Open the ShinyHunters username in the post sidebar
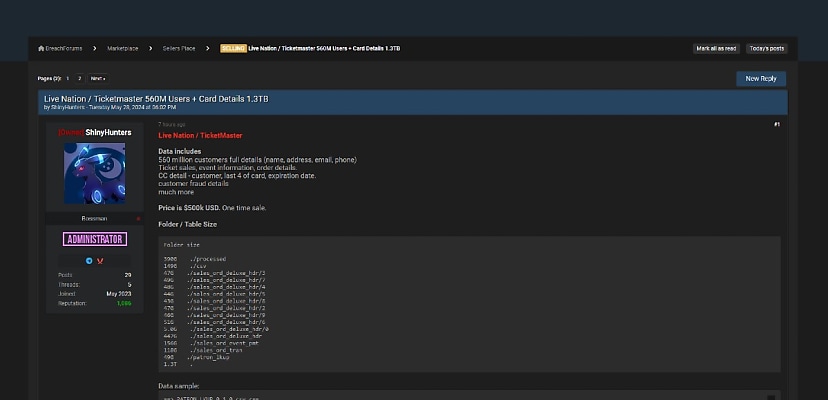 point(108,133)
